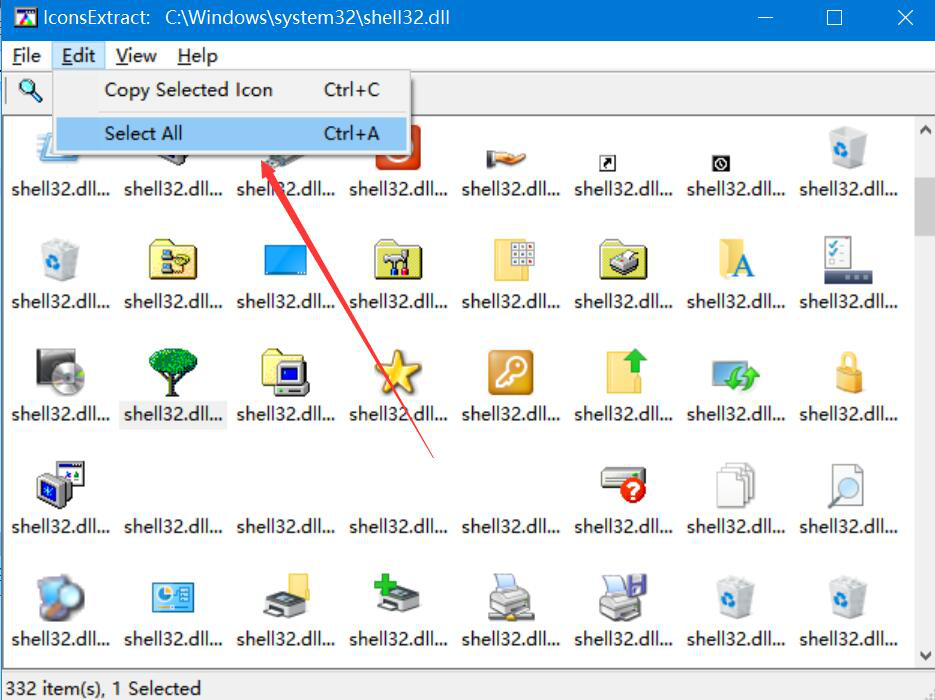Click the status bar item count text
The width and height of the screenshot is (935, 700).
click(103, 688)
